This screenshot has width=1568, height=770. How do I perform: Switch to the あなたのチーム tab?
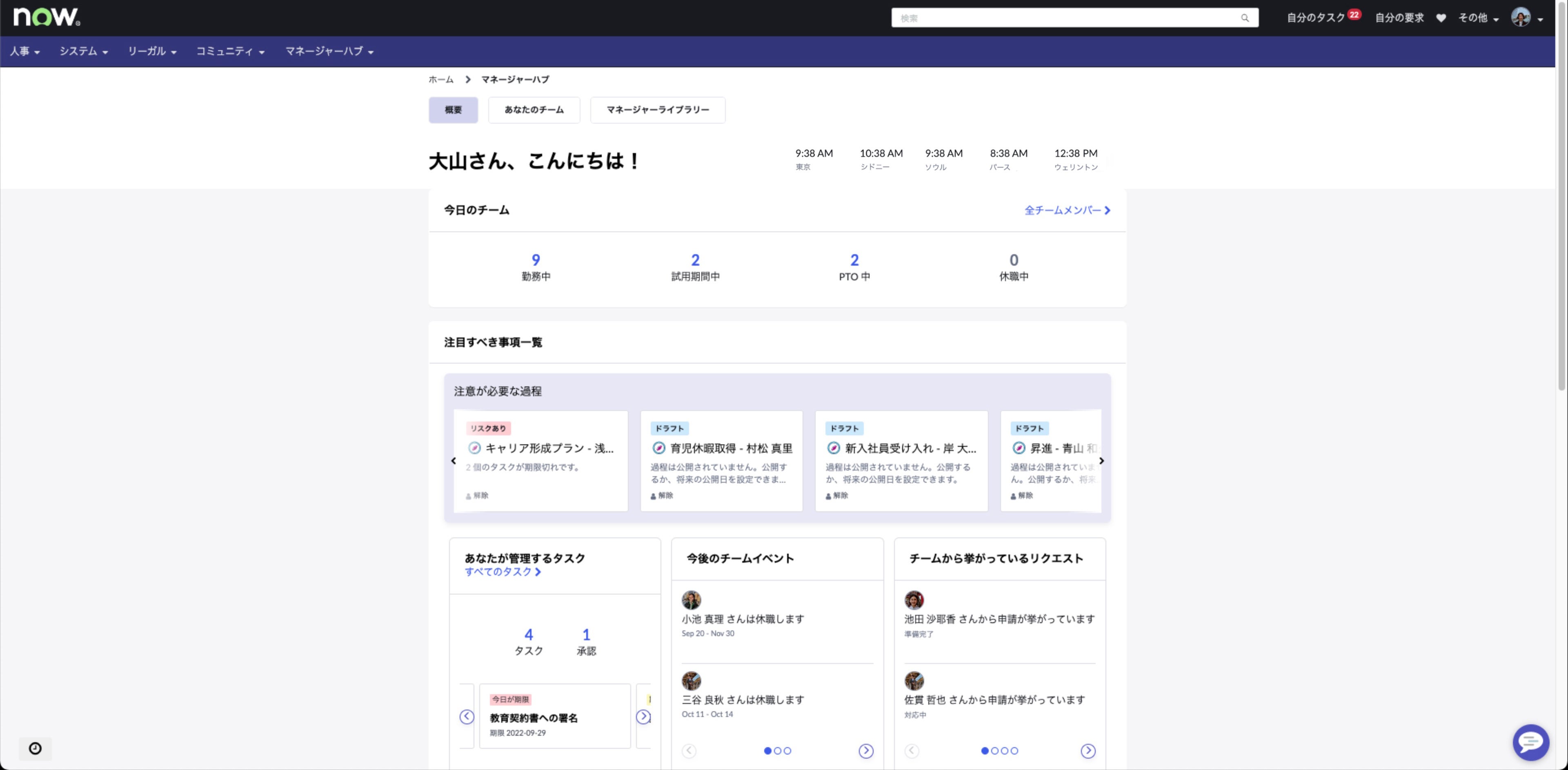tap(534, 110)
